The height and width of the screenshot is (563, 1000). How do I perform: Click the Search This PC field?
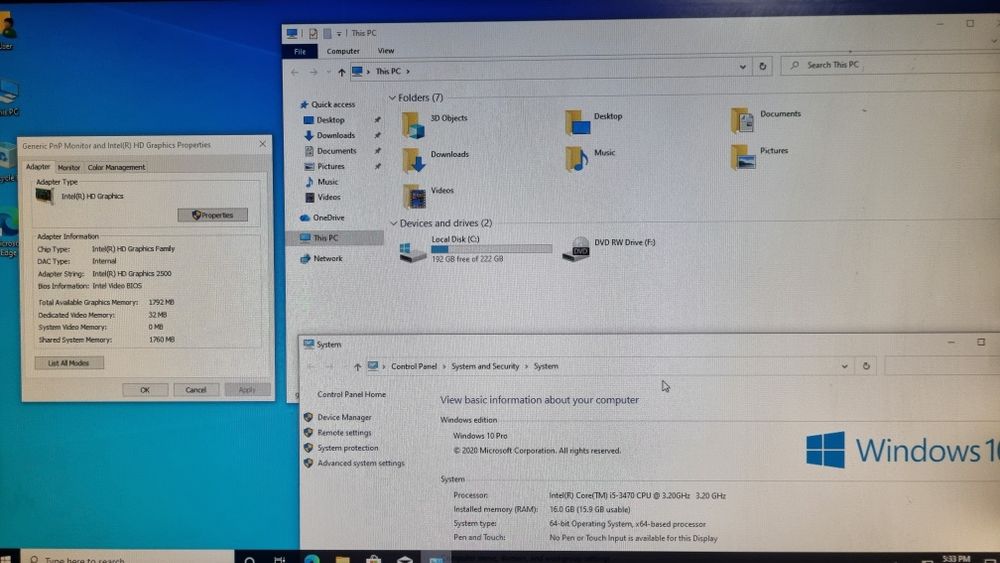tap(890, 64)
